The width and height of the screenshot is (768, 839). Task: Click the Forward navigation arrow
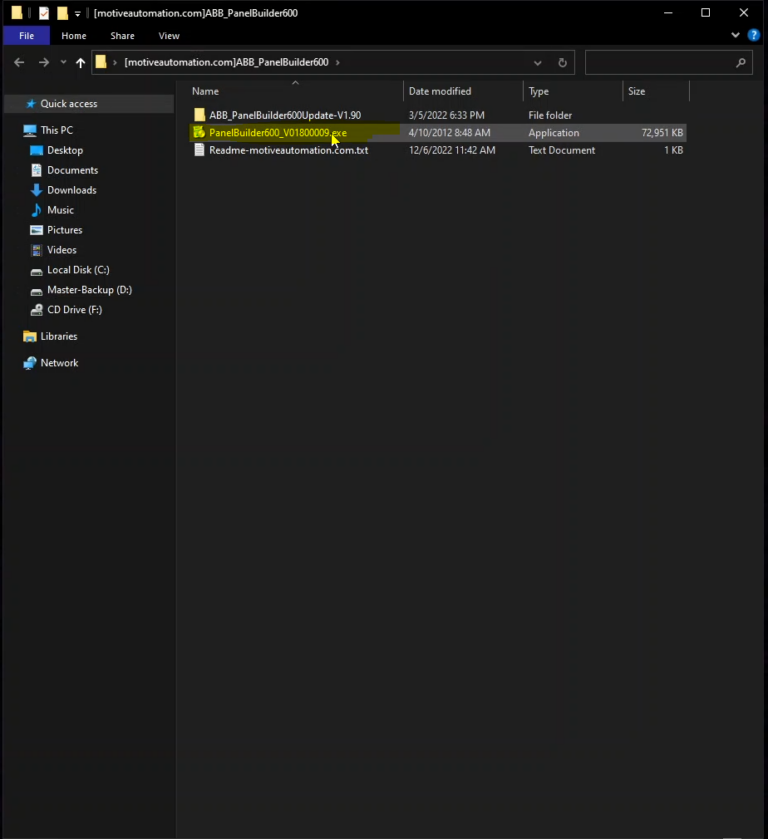(43, 62)
